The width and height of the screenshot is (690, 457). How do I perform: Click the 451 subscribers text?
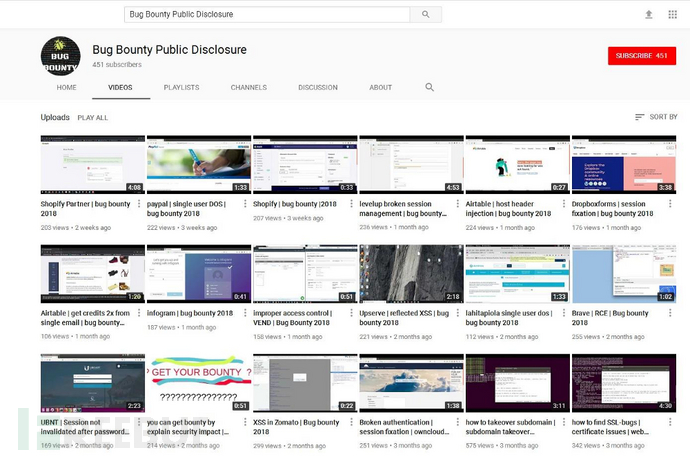[117, 65]
